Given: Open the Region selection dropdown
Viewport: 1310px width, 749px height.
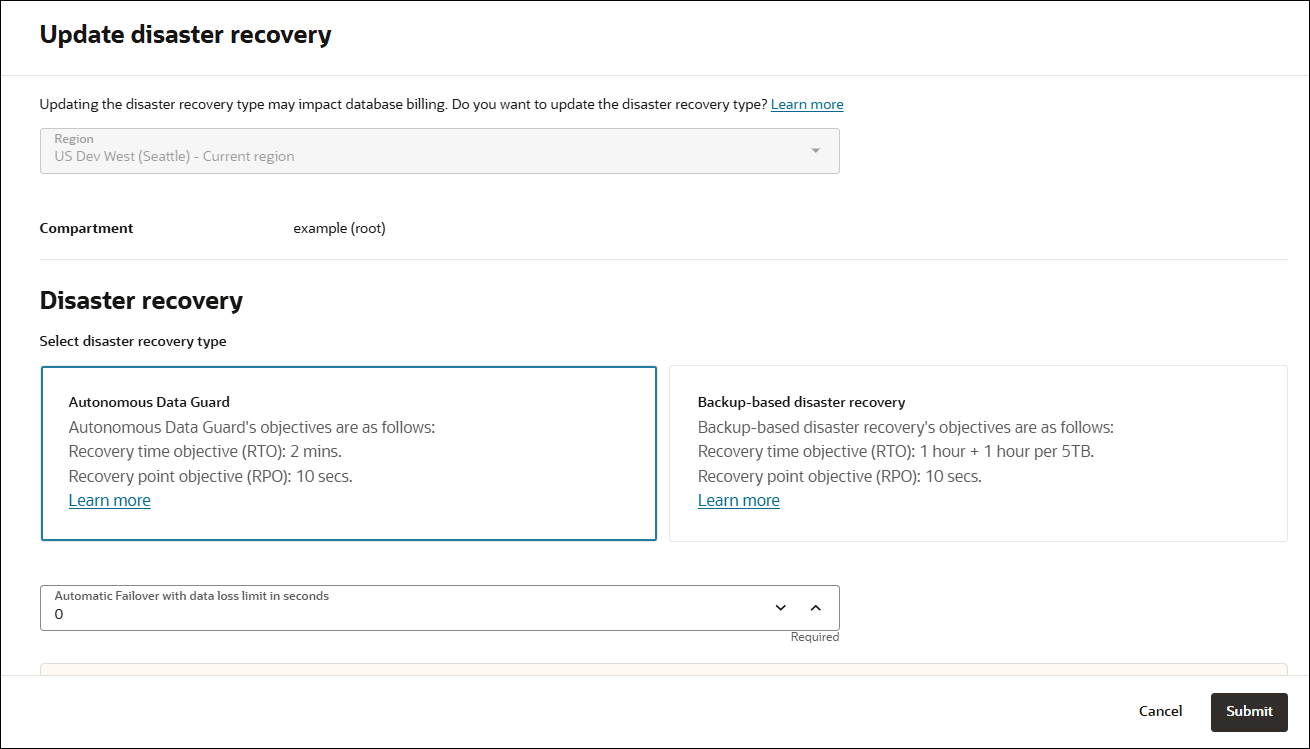Looking at the screenshot, I should click(x=816, y=150).
